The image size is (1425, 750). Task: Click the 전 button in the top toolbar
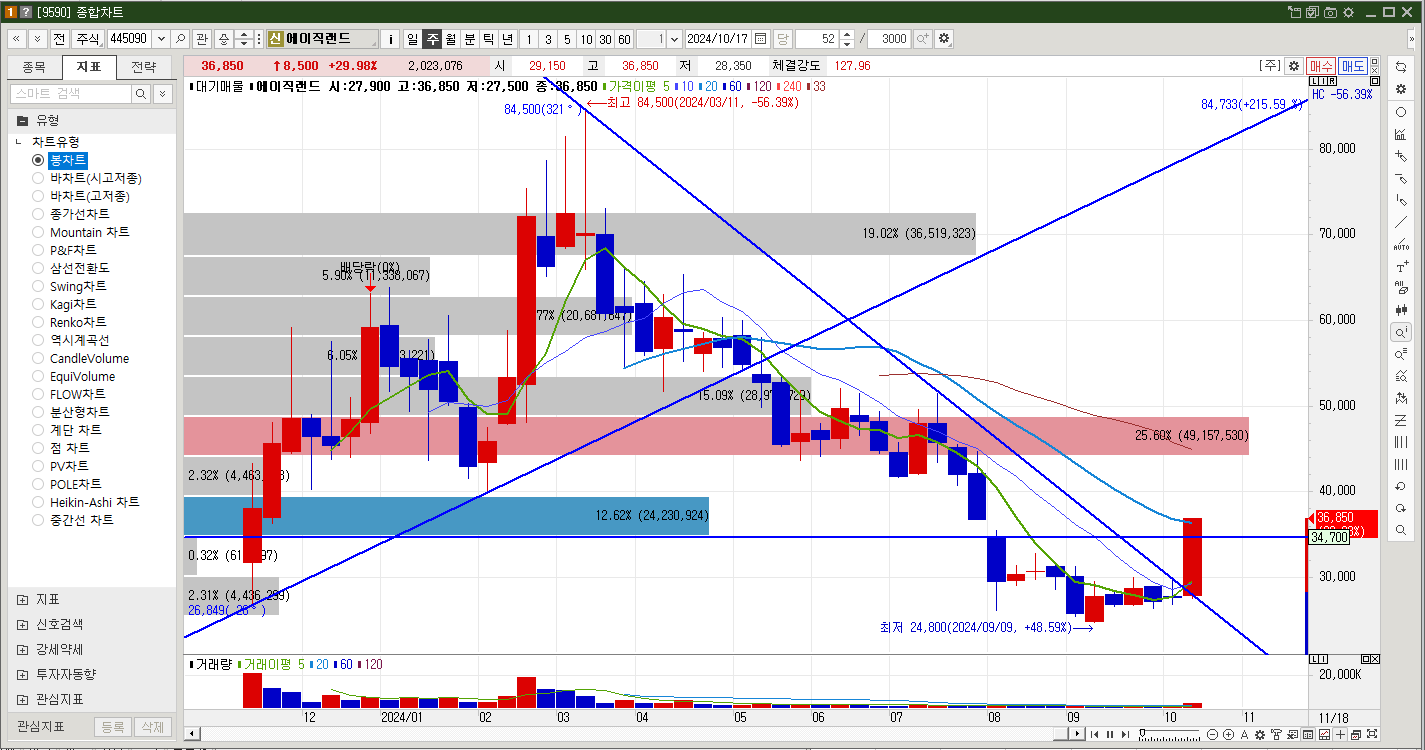59,39
